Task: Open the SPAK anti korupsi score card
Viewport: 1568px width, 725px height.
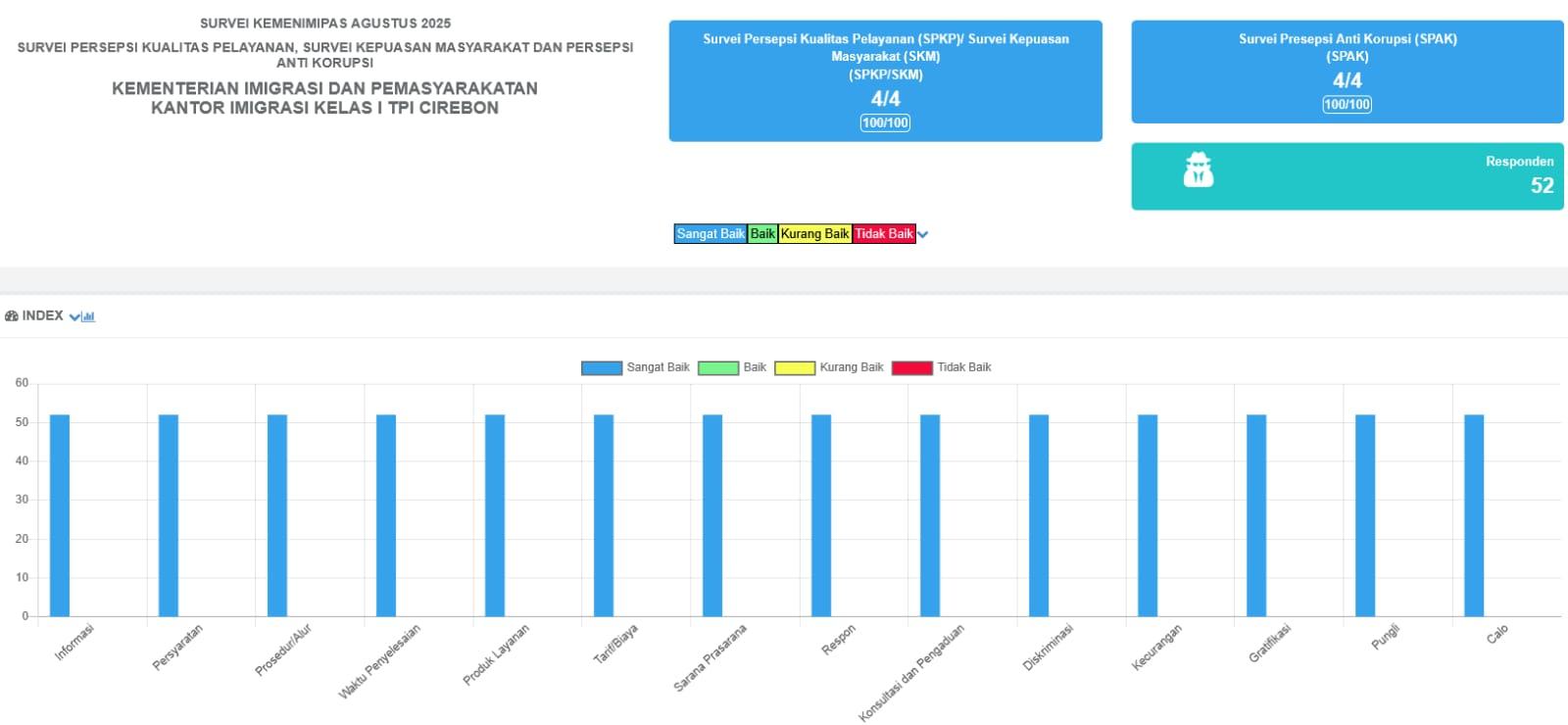Action: coord(1347,72)
